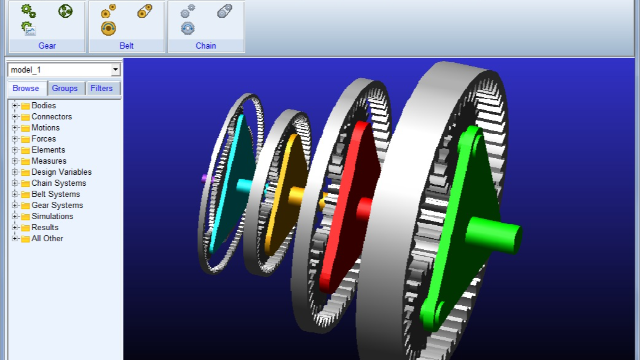Select the Connectors tree item
Viewport: 640px width, 360px height.
click(52, 116)
